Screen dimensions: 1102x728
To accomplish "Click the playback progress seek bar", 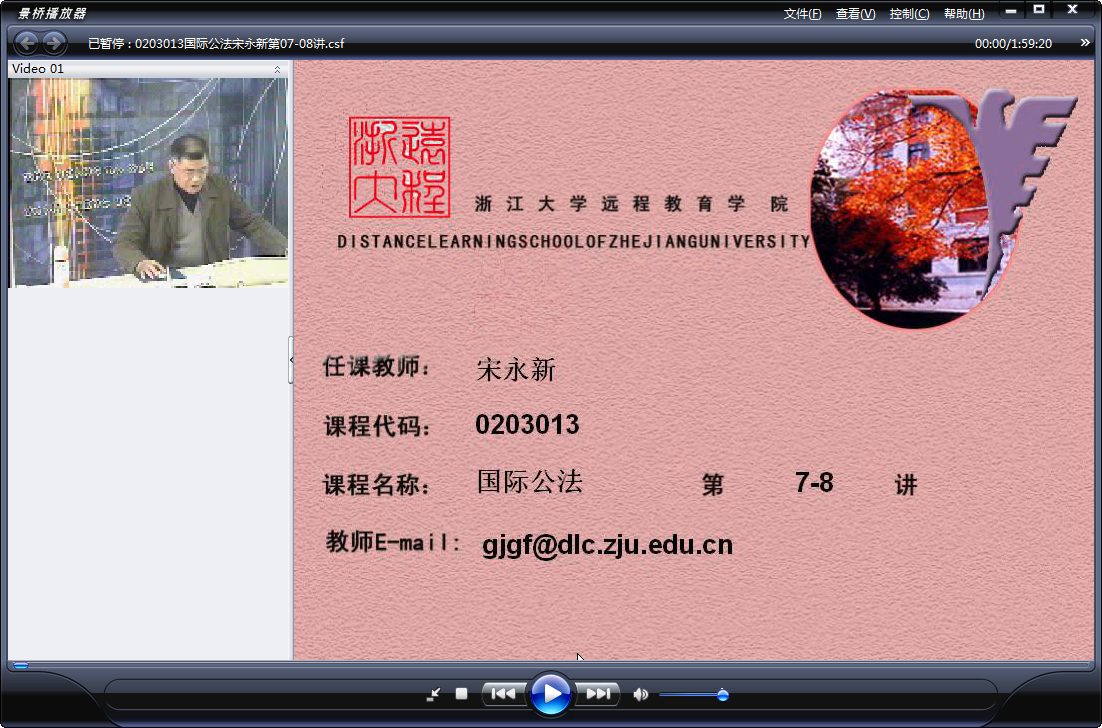I will [550, 665].
